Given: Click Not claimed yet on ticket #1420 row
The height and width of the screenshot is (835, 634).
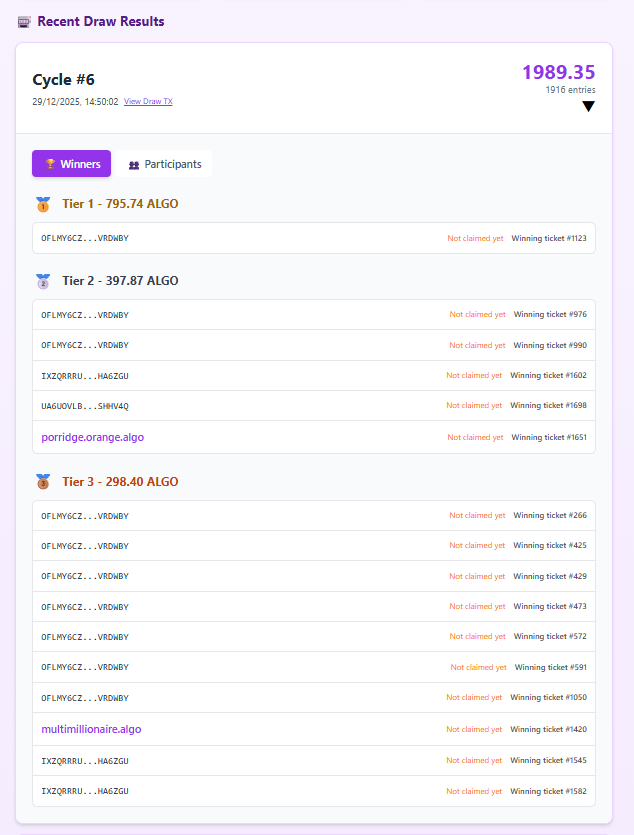Looking at the screenshot, I should tap(474, 729).
